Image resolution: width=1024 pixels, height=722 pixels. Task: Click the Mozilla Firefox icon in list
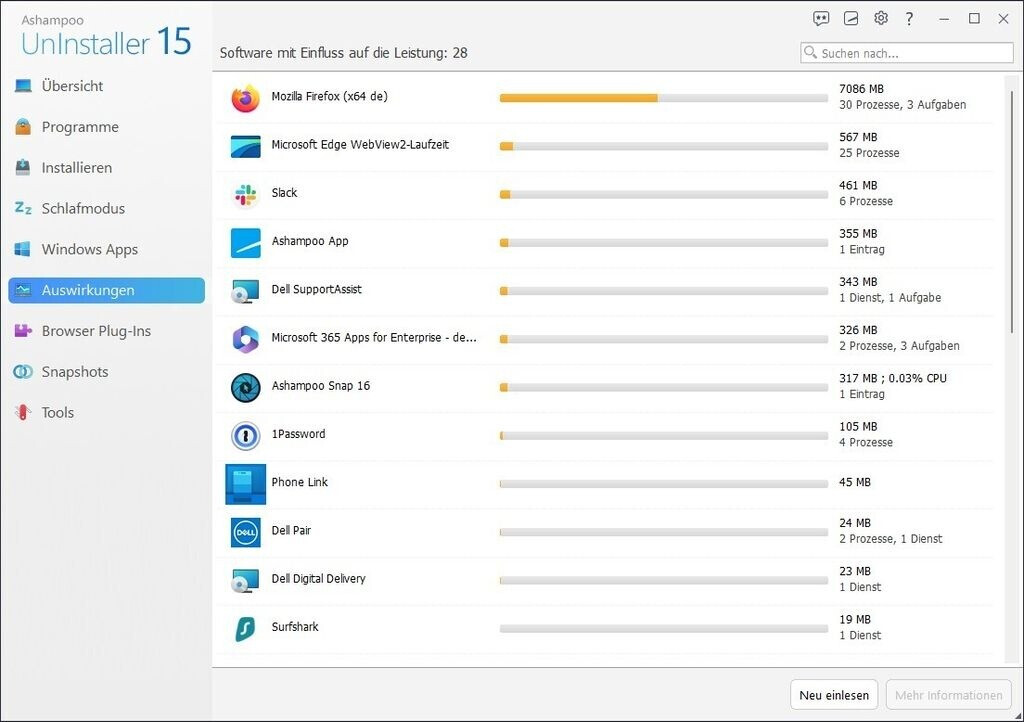click(245, 98)
